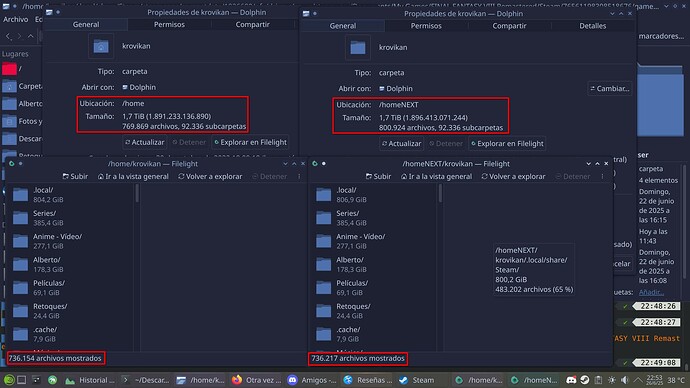Click the clipboard tray icon
The width and height of the screenshot is (690, 388).
point(598,380)
